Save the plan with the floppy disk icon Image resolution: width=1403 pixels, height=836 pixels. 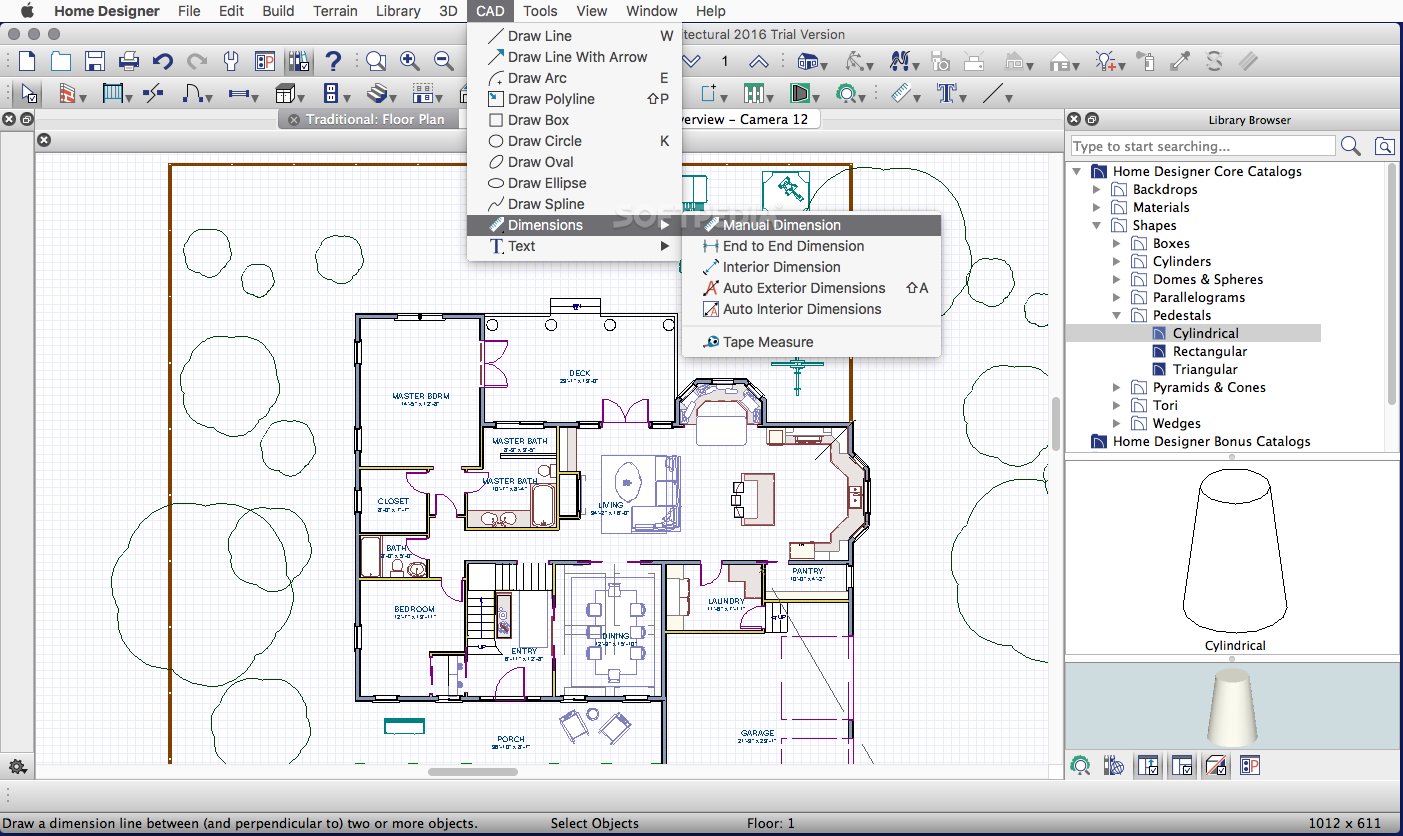coord(95,61)
